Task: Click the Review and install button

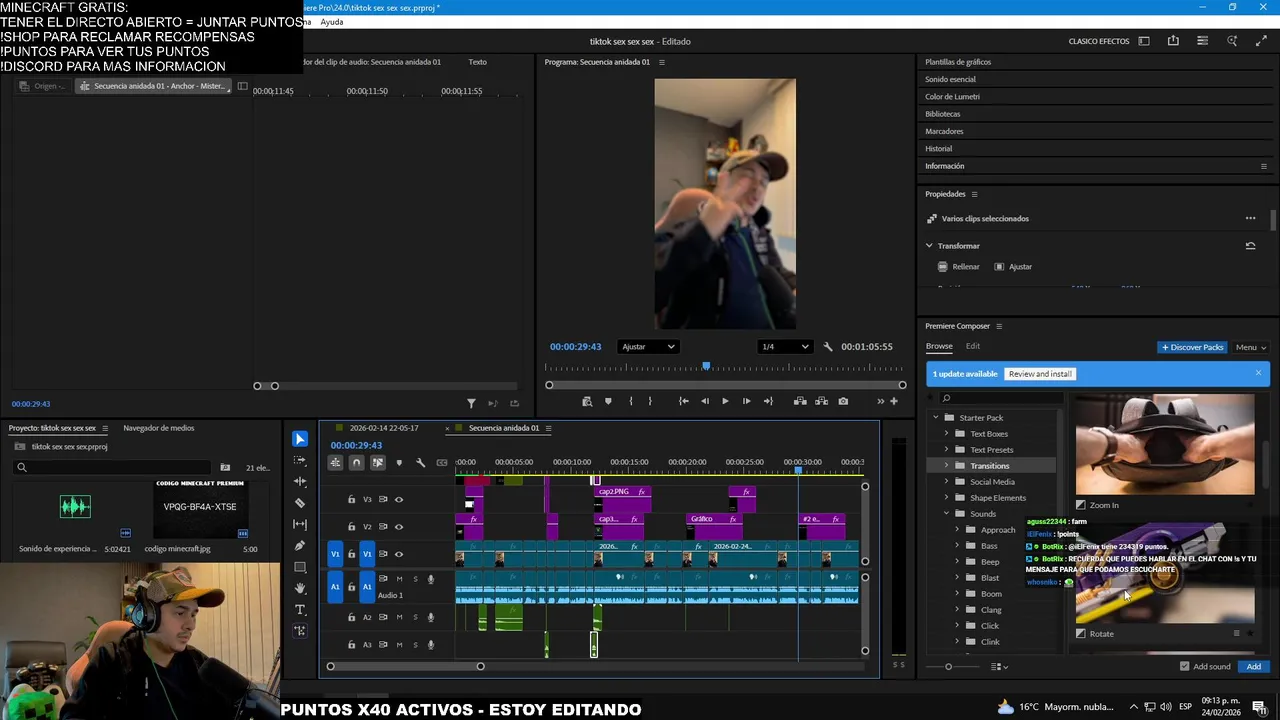Action: click(1040, 374)
